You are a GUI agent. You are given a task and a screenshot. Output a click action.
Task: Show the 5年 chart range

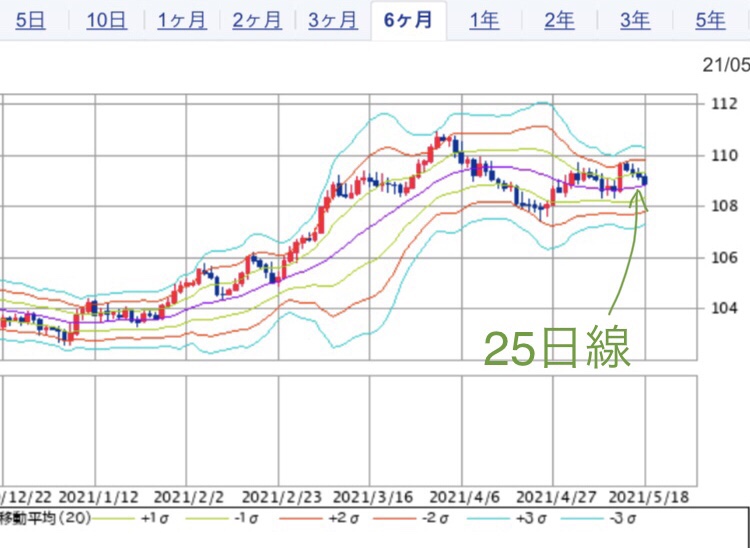pos(711,21)
